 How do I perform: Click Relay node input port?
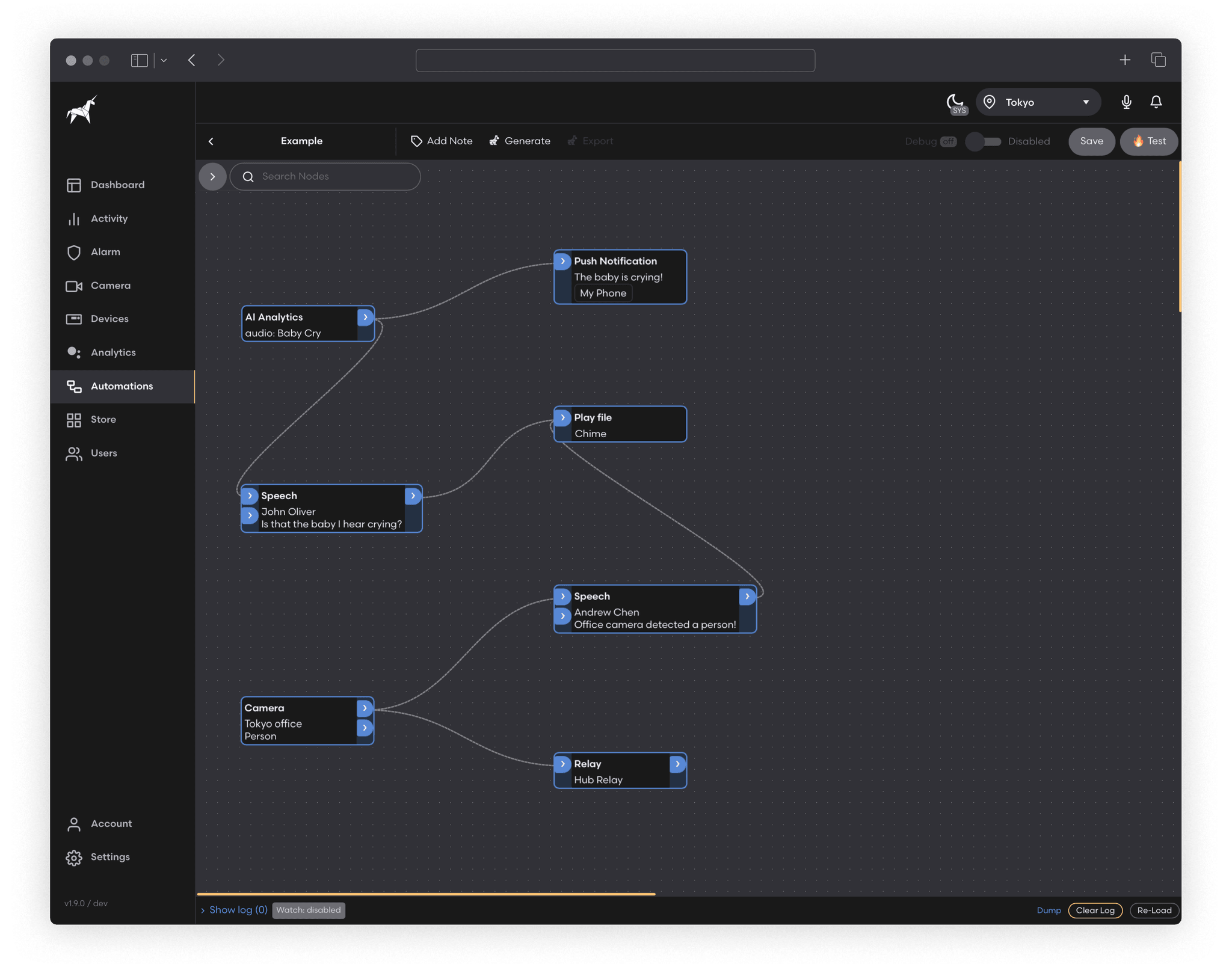[562, 764]
